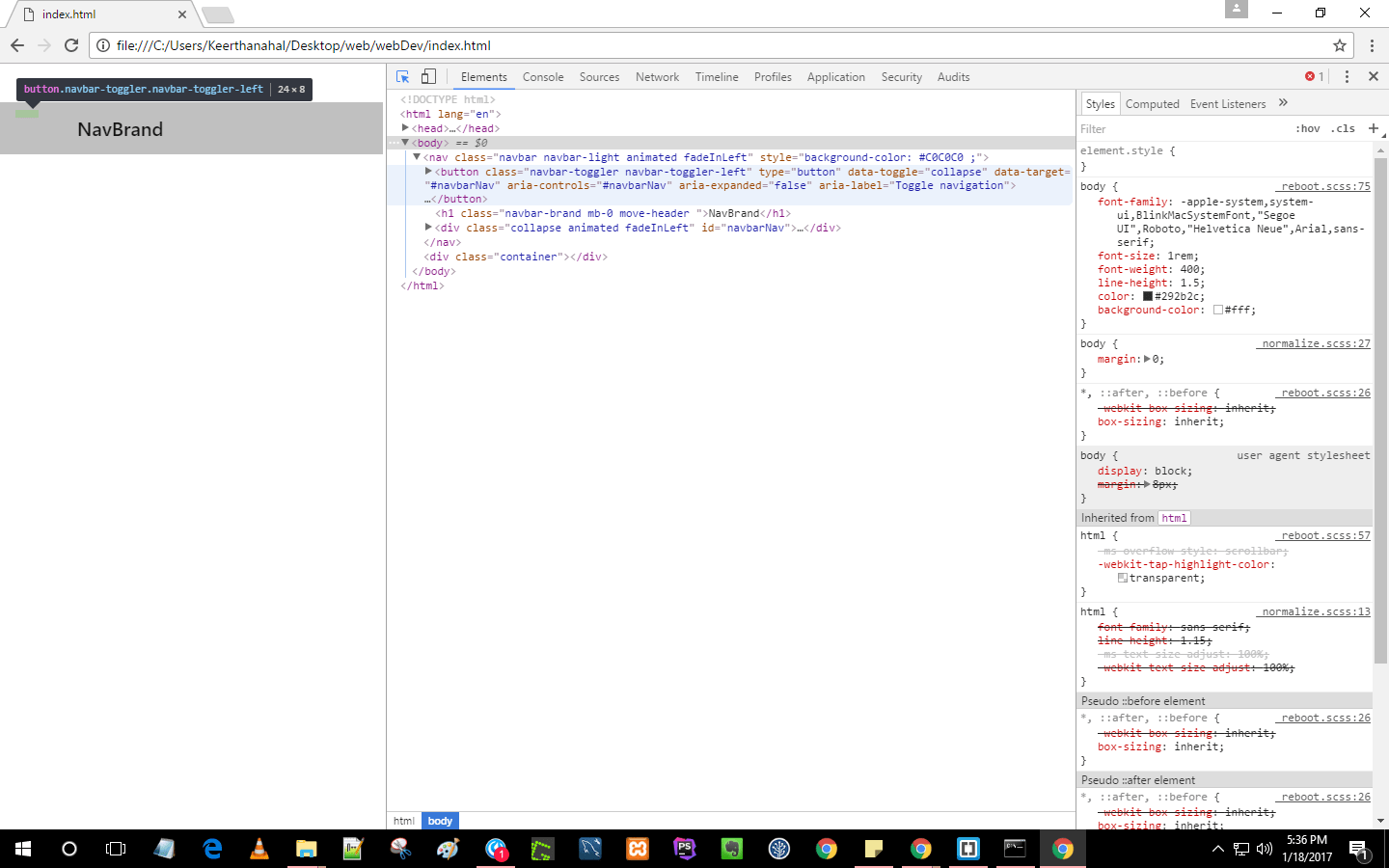Viewport: 1389px width, 868px height.
Task: Click the :hov pseudo-state toggle in Styles panel
Action: [x=1308, y=128]
